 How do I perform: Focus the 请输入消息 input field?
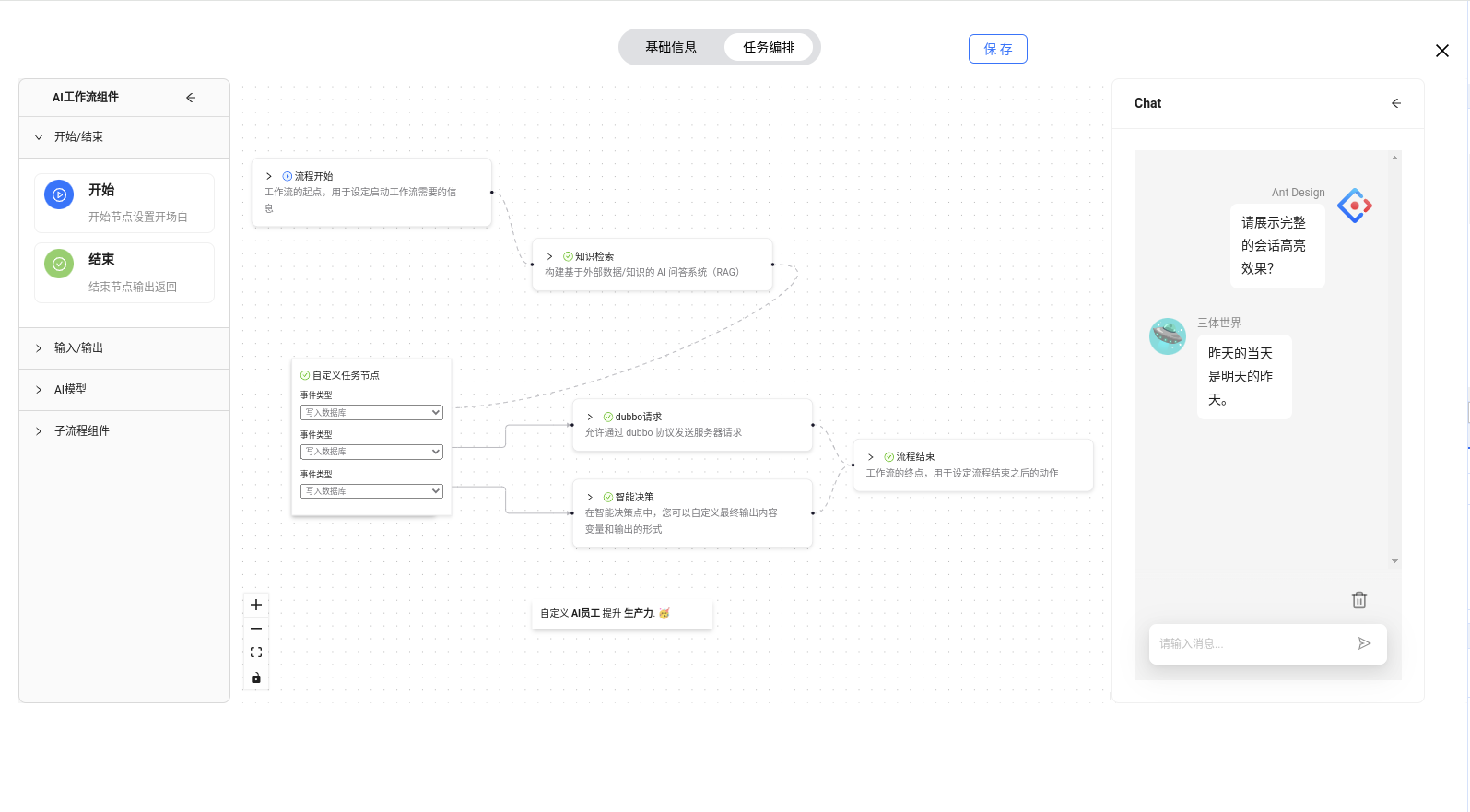tap(1253, 643)
